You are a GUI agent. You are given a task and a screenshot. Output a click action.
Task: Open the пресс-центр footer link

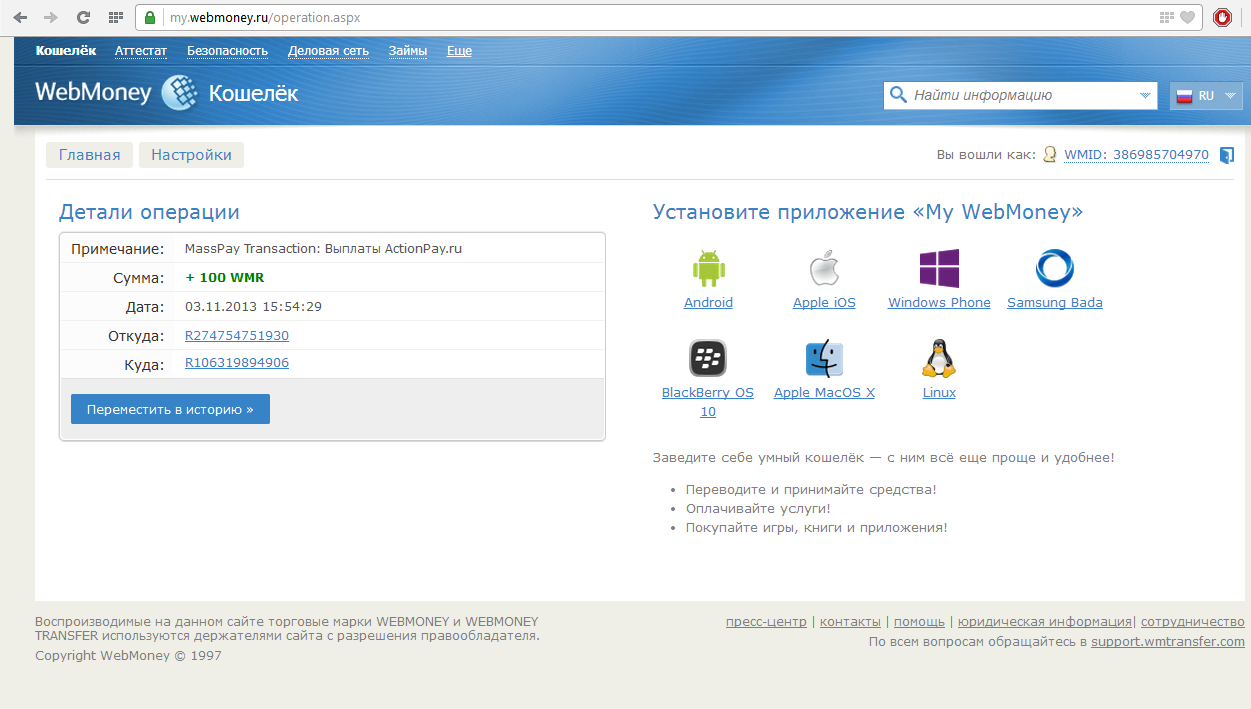(766, 622)
